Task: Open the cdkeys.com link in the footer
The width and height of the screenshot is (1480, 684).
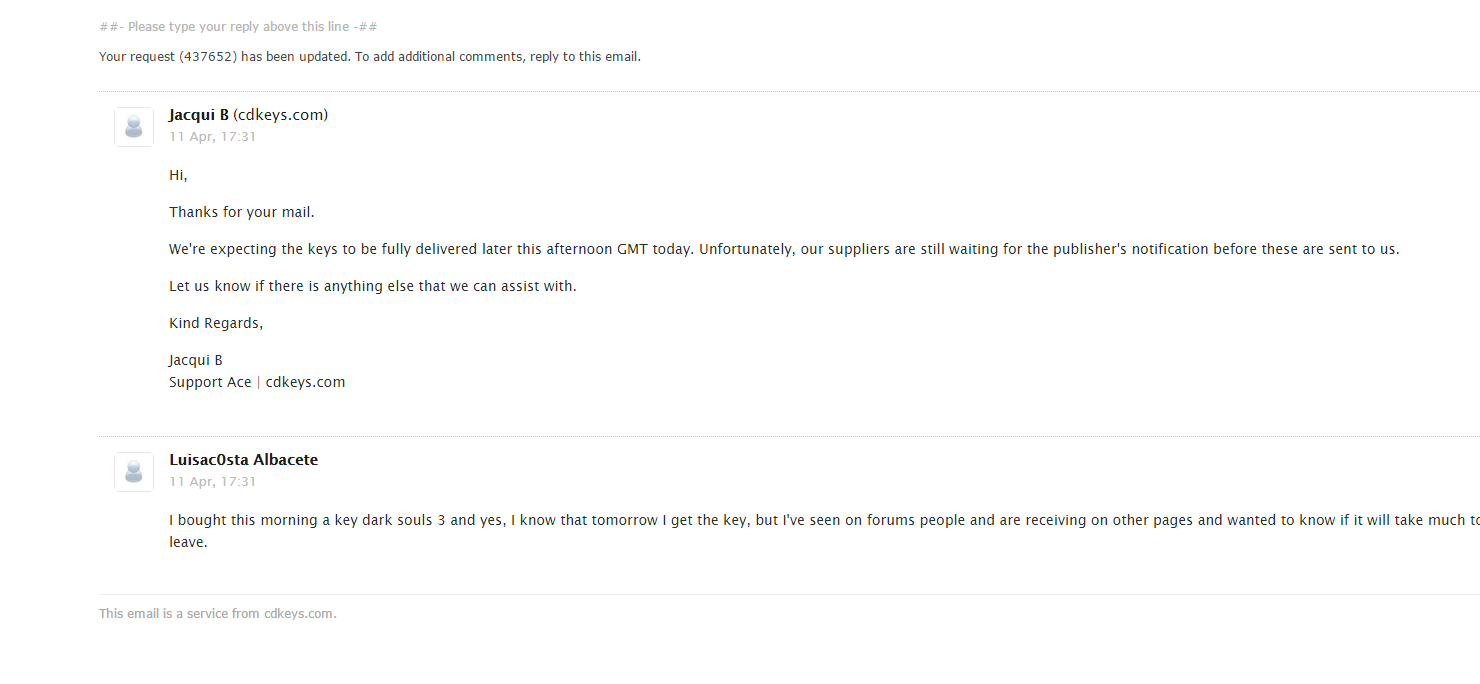Action: coord(298,614)
